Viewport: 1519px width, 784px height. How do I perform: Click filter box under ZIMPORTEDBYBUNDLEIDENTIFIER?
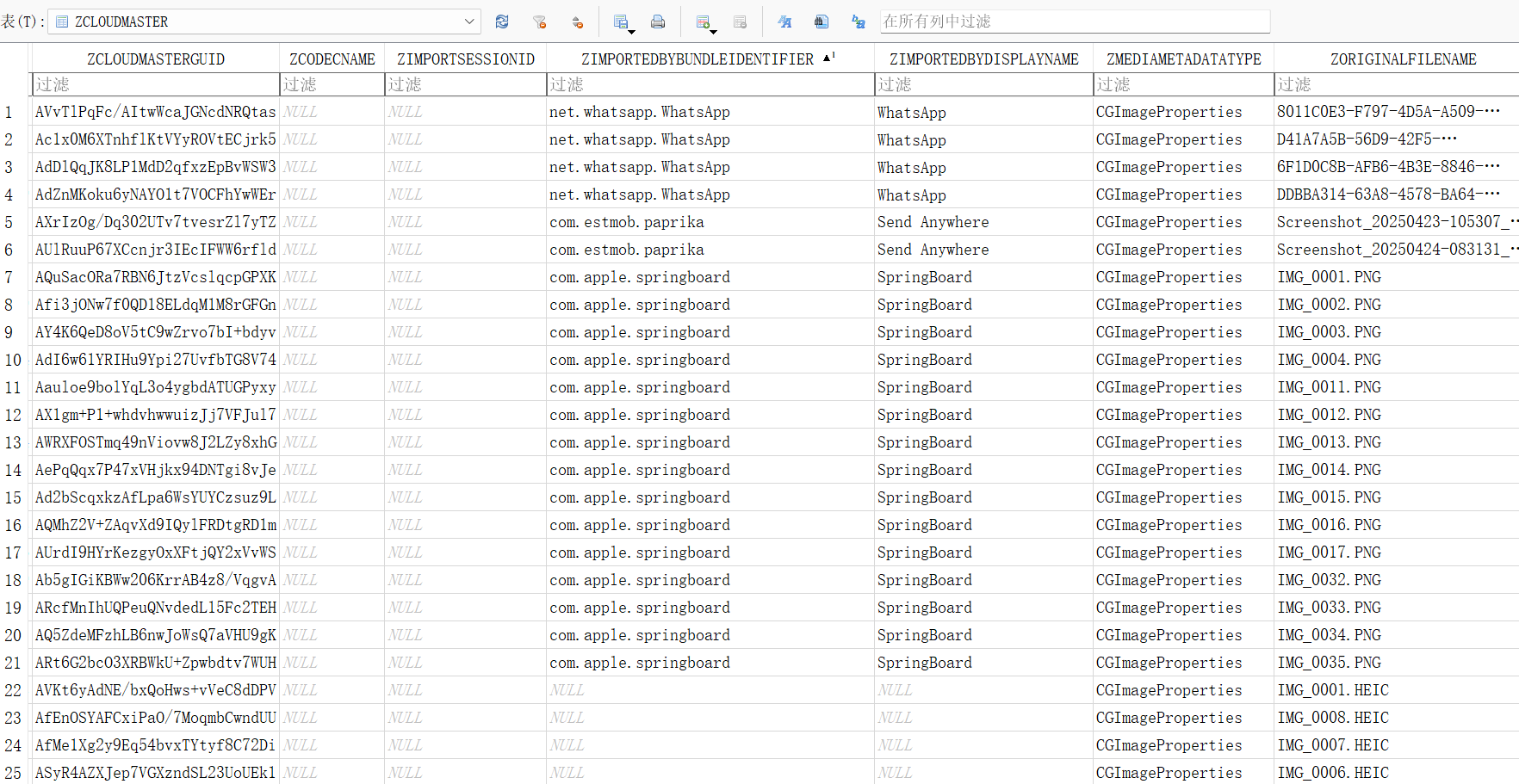(710, 84)
